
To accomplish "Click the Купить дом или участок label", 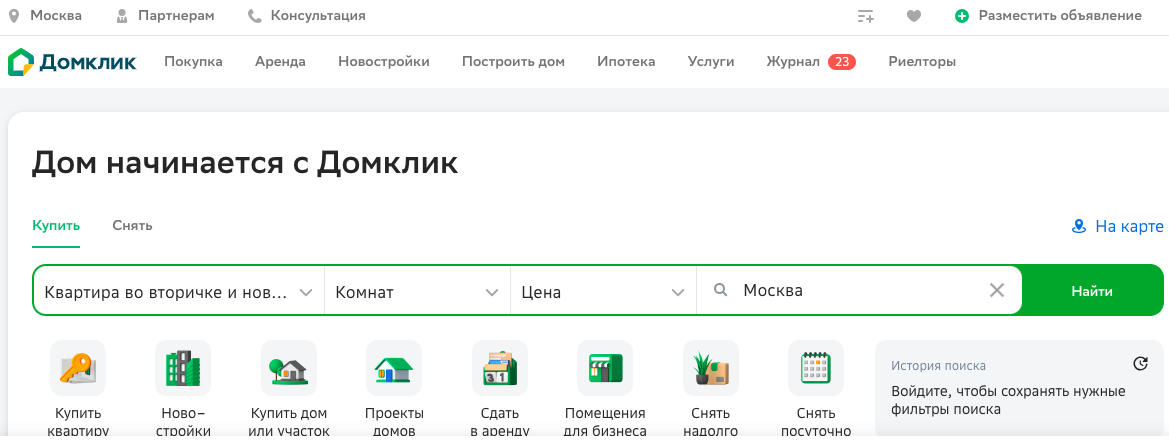I will point(289,422).
